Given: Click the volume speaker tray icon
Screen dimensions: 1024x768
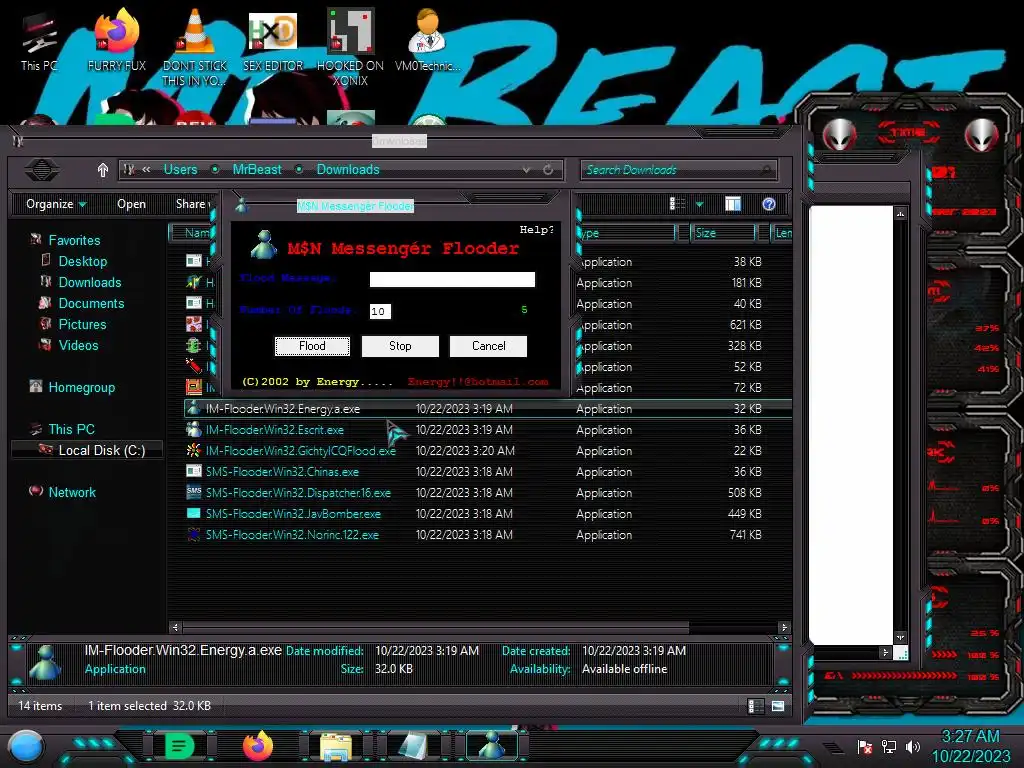Looking at the screenshot, I should pos(913,746).
